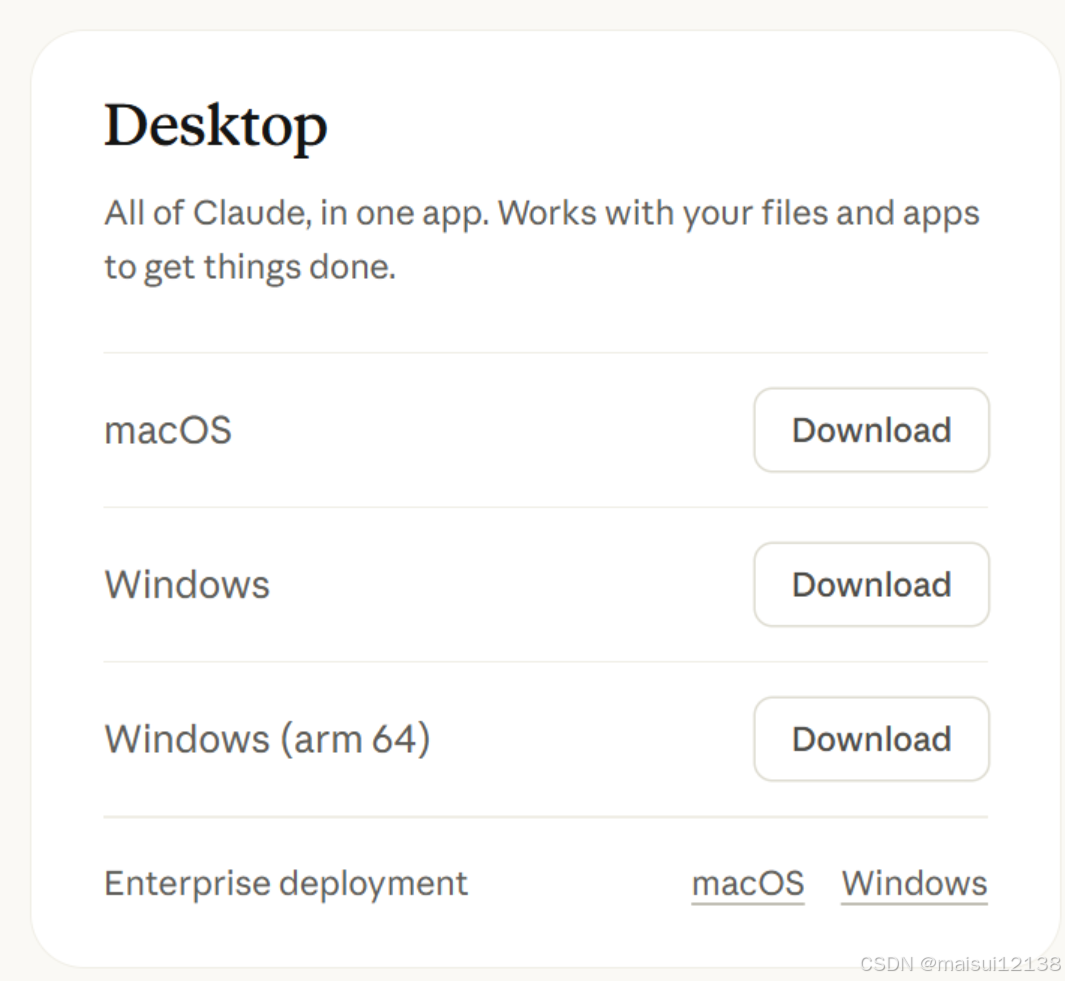Select the "macOS" platform label
The image size is (1065, 981).
[168, 431]
